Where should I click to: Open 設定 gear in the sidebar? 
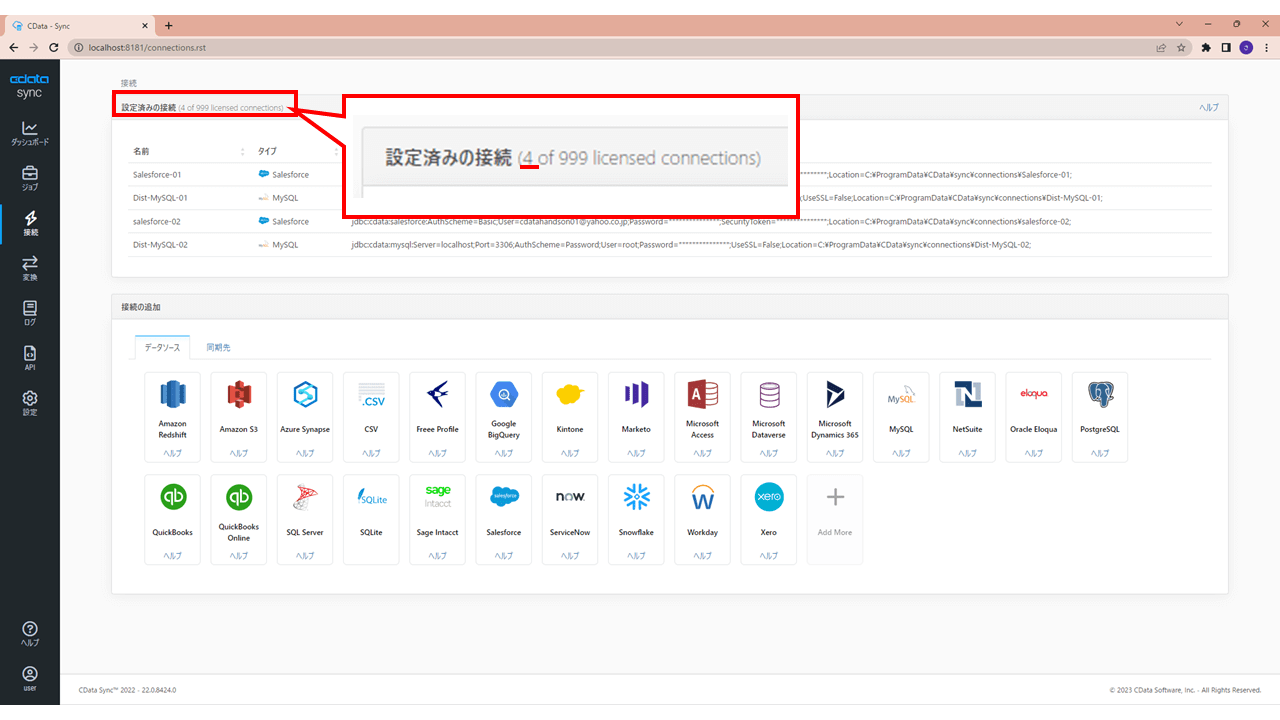[30, 403]
